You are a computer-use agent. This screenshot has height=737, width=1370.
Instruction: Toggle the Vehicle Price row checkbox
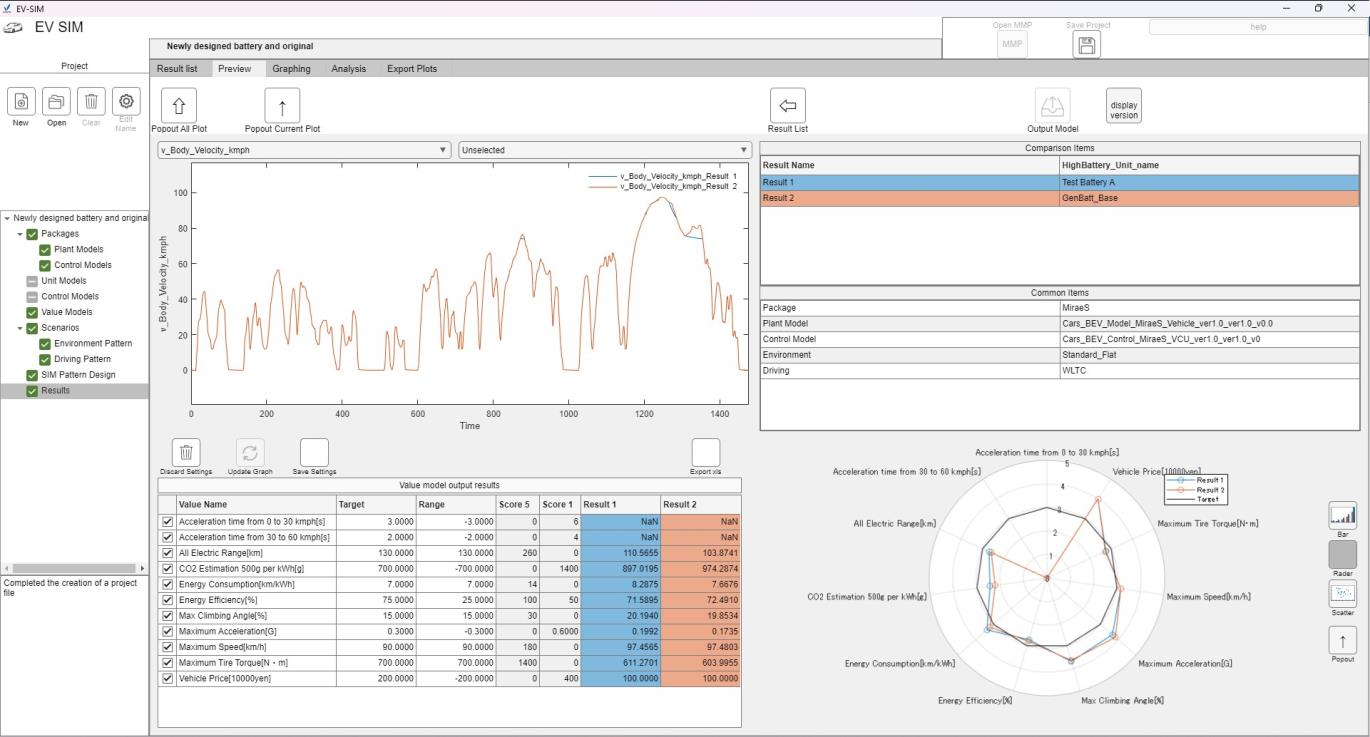167,678
